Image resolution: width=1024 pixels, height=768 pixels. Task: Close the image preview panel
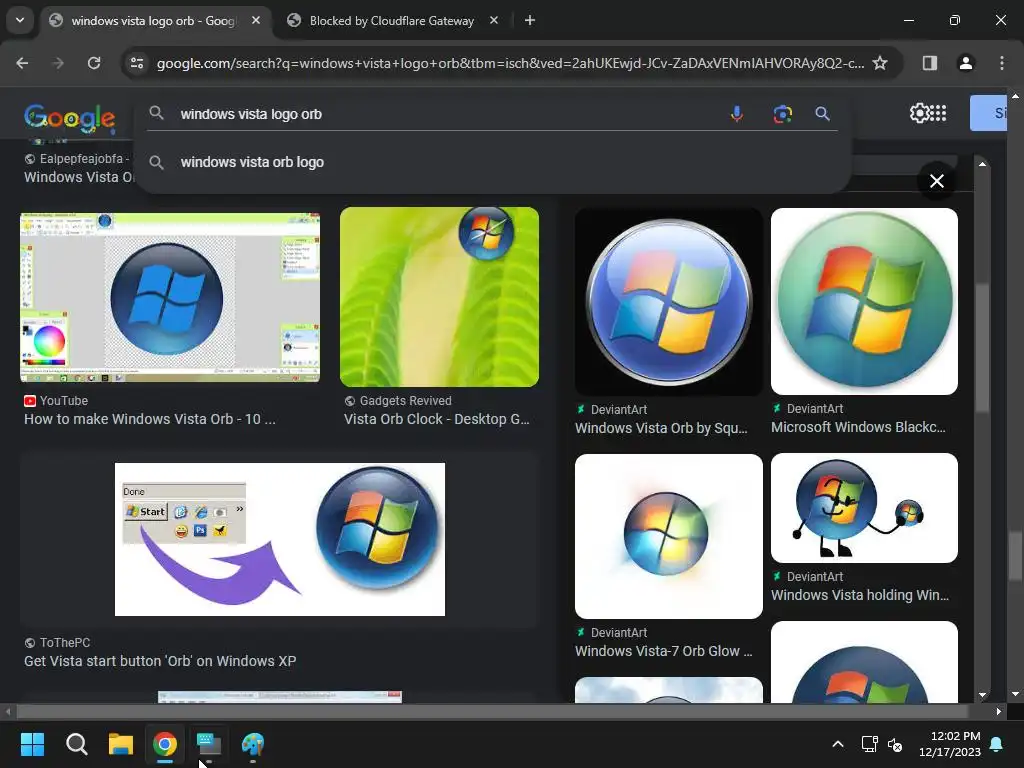click(936, 181)
